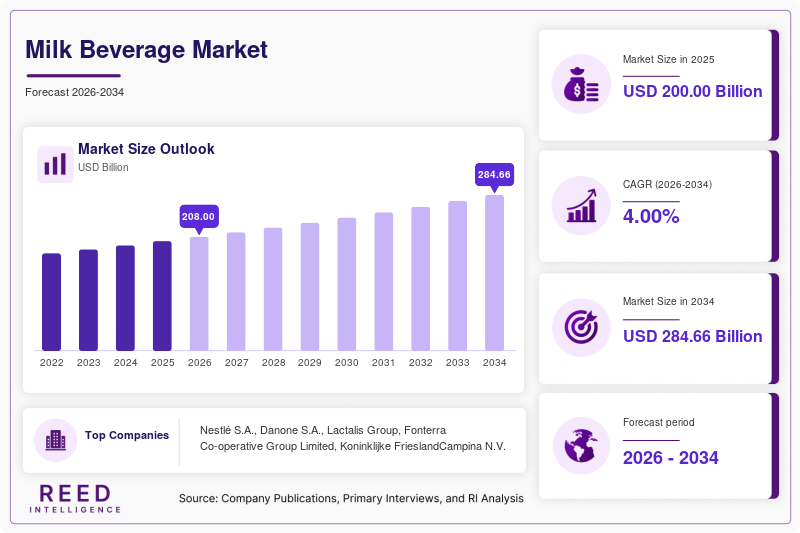
Task: Click the 2026 - 2034 forecast period value
Action: [670, 458]
